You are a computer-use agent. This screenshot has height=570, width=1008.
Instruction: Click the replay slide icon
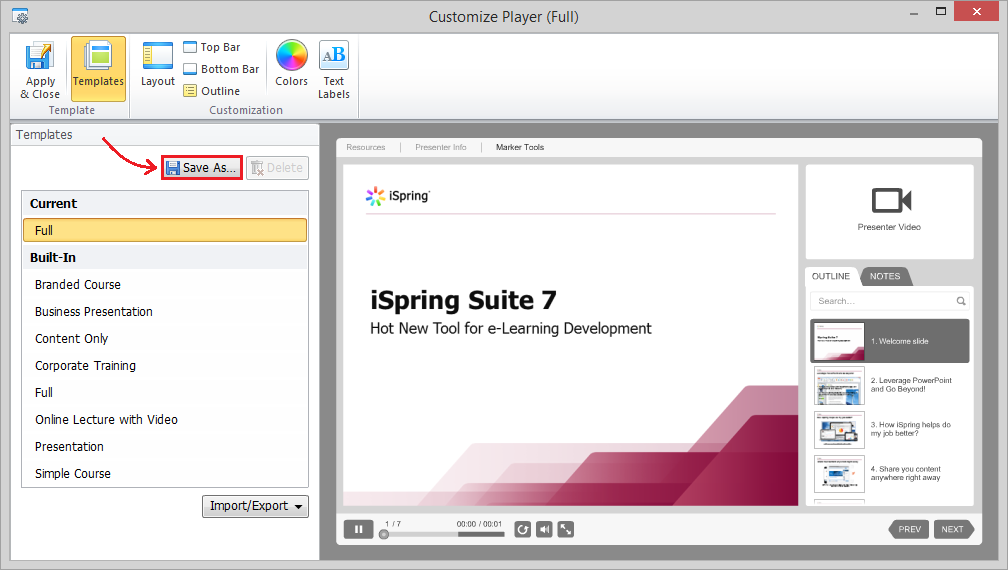coord(523,530)
